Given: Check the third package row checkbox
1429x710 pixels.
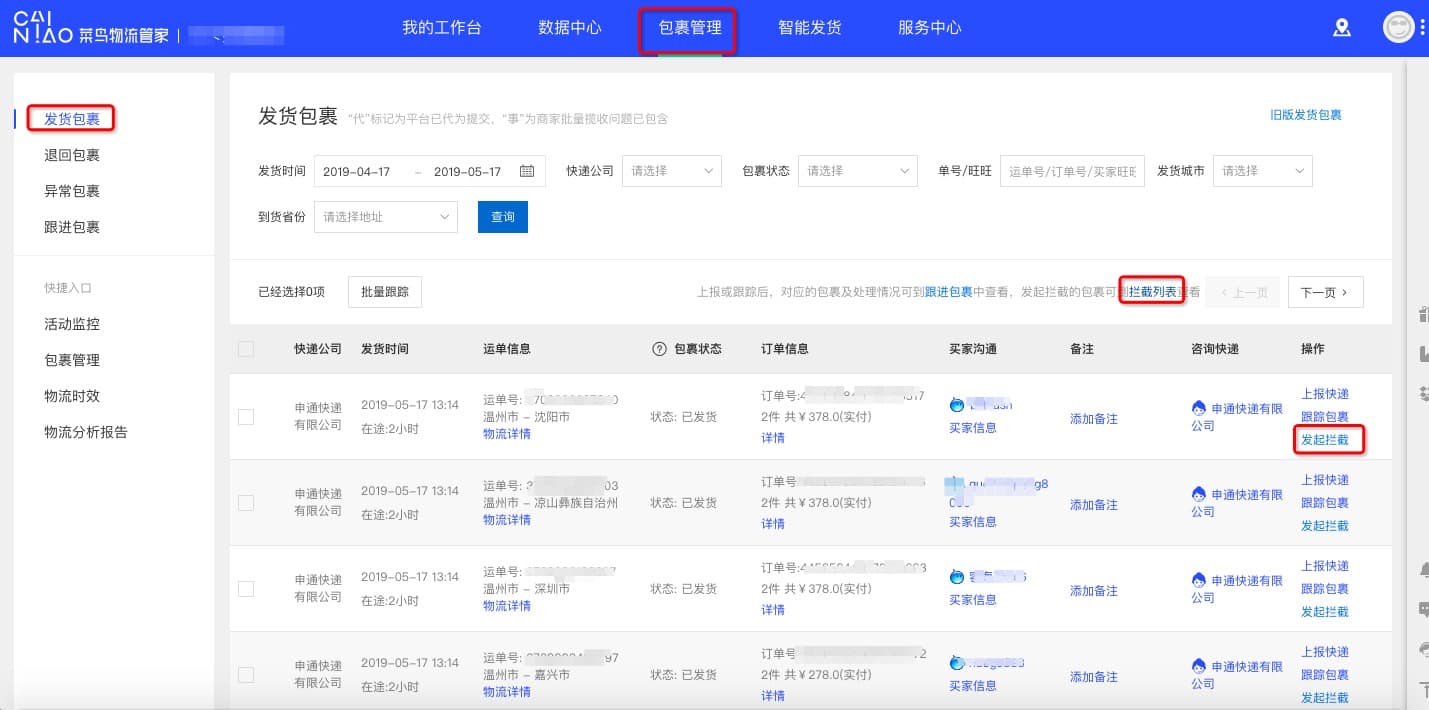Looking at the screenshot, I should click(x=246, y=589).
